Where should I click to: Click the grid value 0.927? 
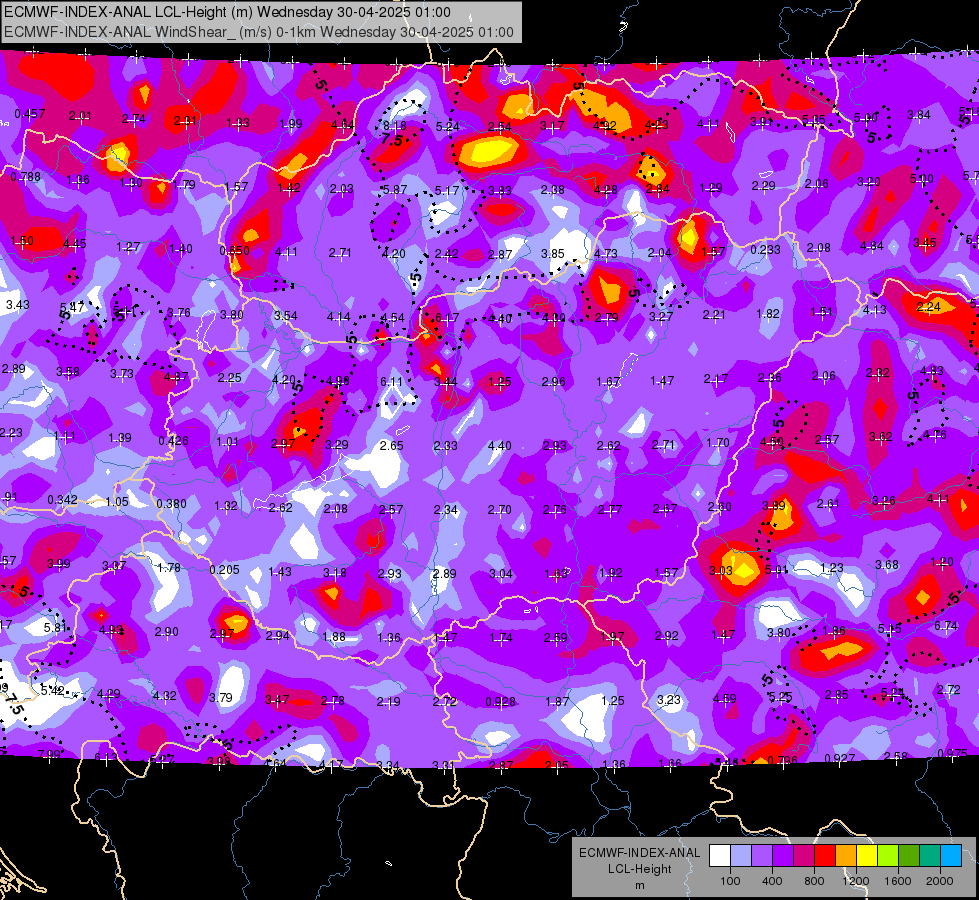click(840, 759)
